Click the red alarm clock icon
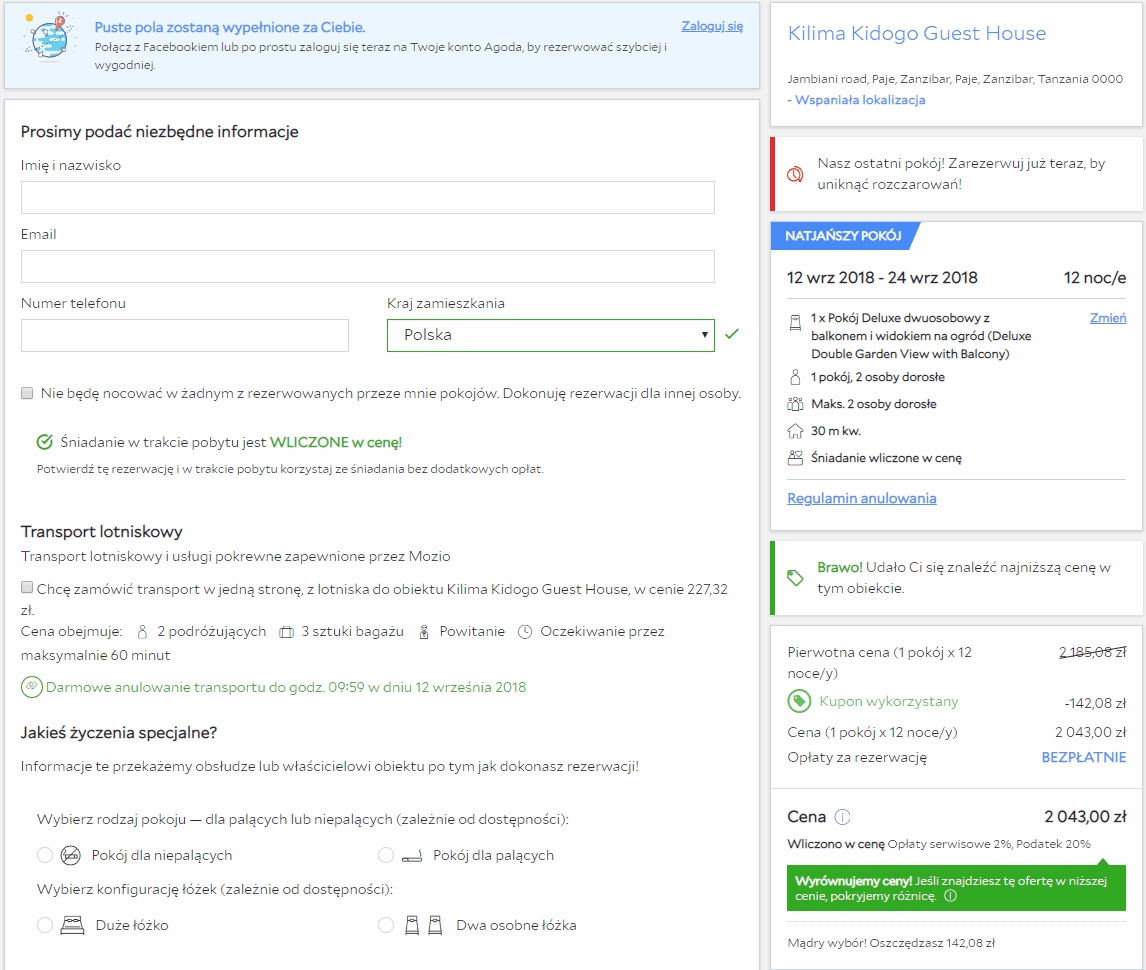The image size is (1146, 970). click(795, 174)
